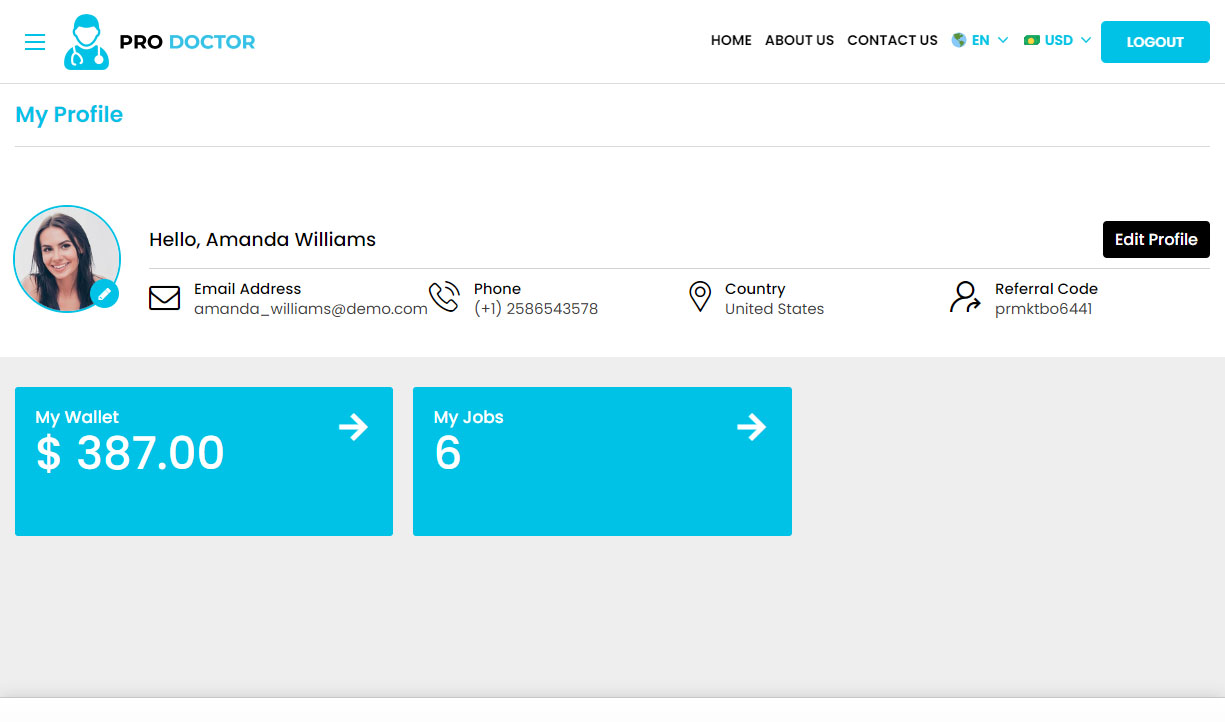Click the currency flag icon beside USD
The width and height of the screenshot is (1225, 722).
tap(1032, 40)
